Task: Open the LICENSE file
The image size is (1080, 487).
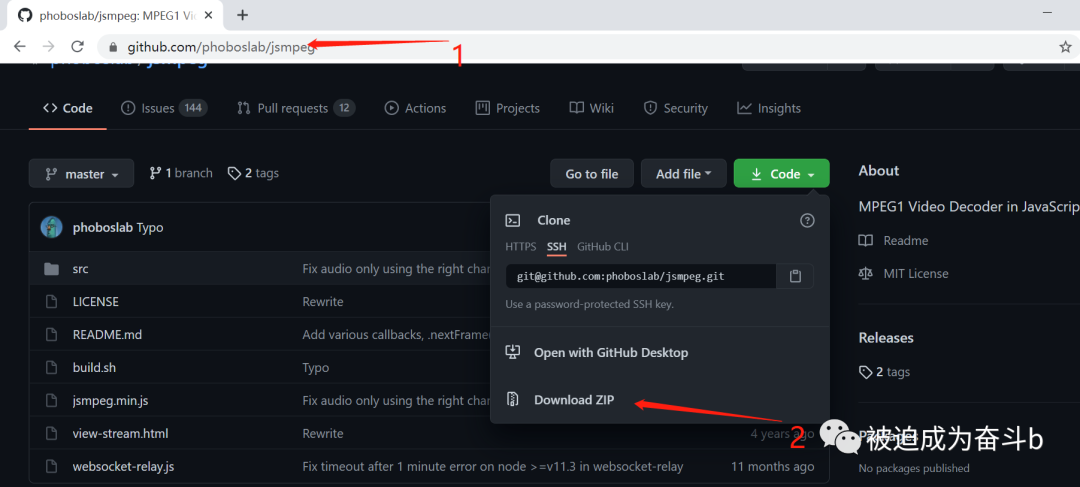Action: click(x=96, y=302)
